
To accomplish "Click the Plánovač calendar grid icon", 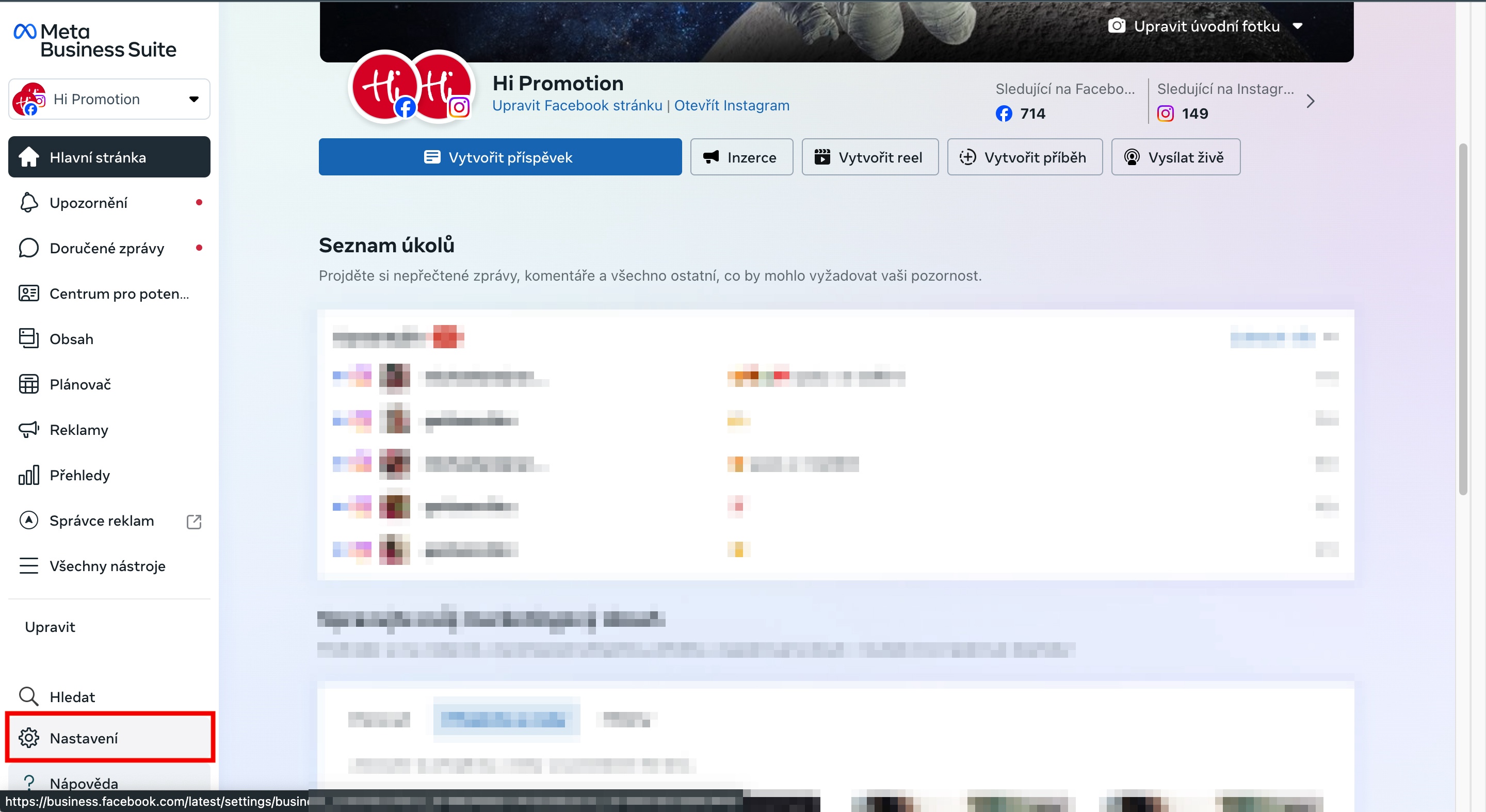I will 29,384.
